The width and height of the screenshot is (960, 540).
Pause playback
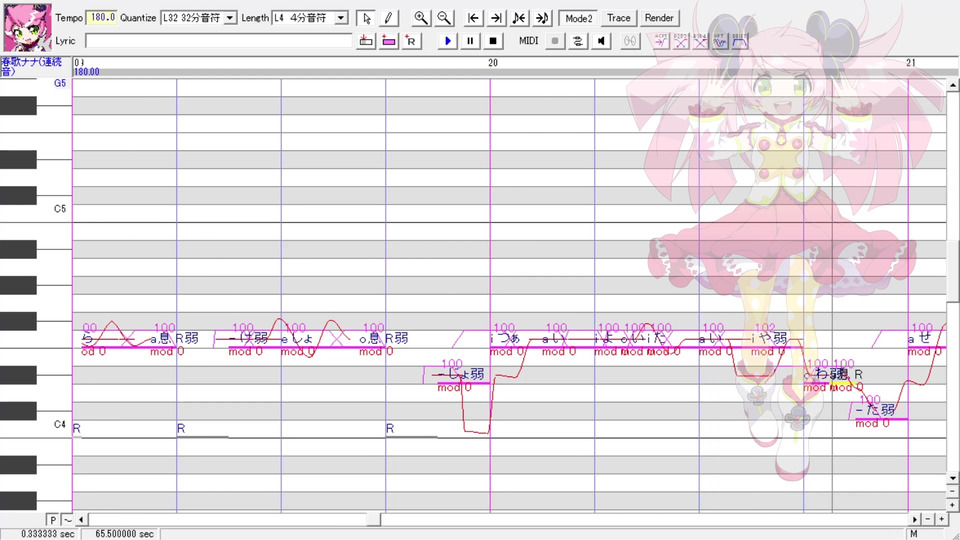click(470, 41)
